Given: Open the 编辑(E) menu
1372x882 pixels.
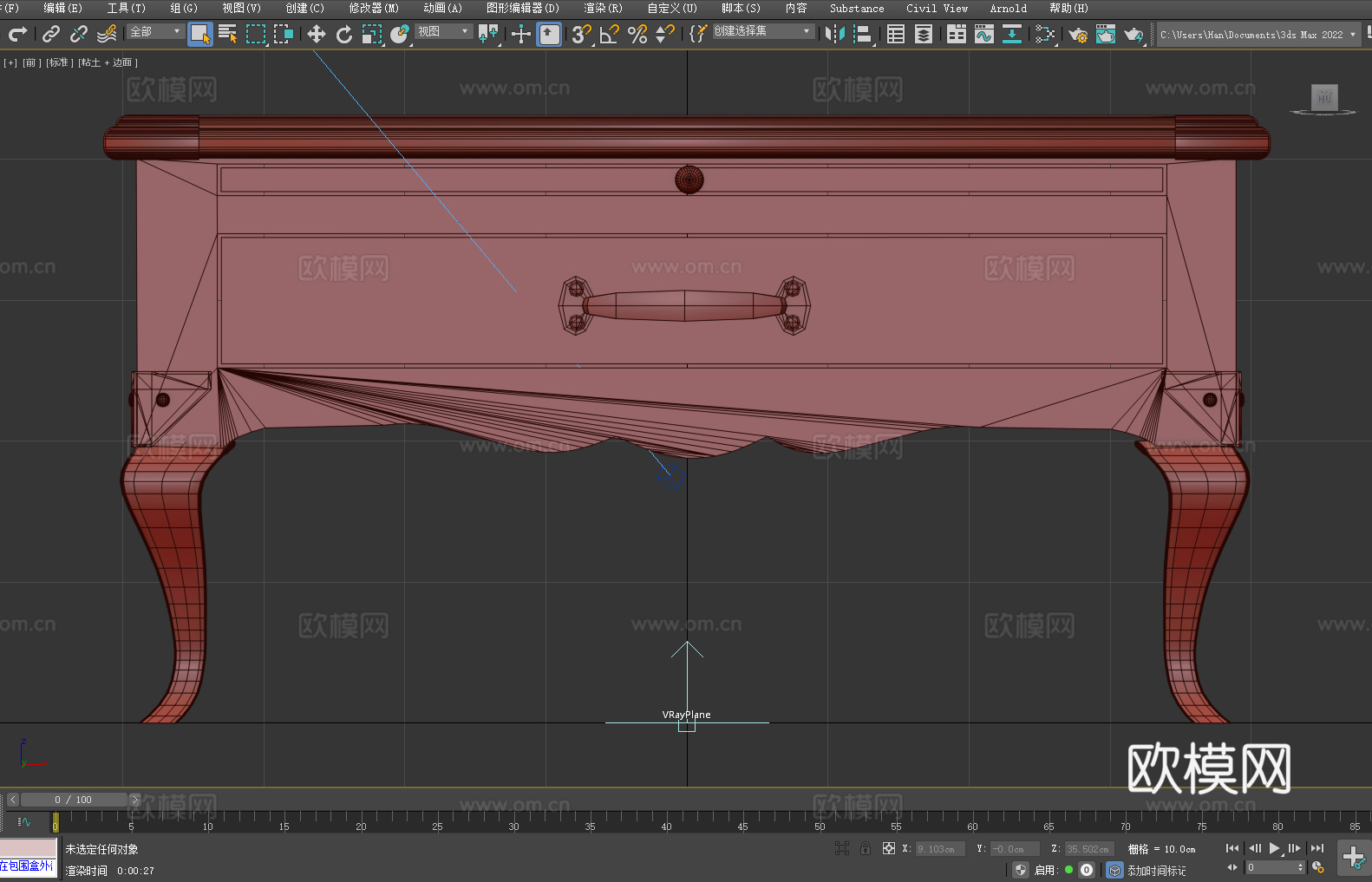Looking at the screenshot, I should click(x=63, y=8).
